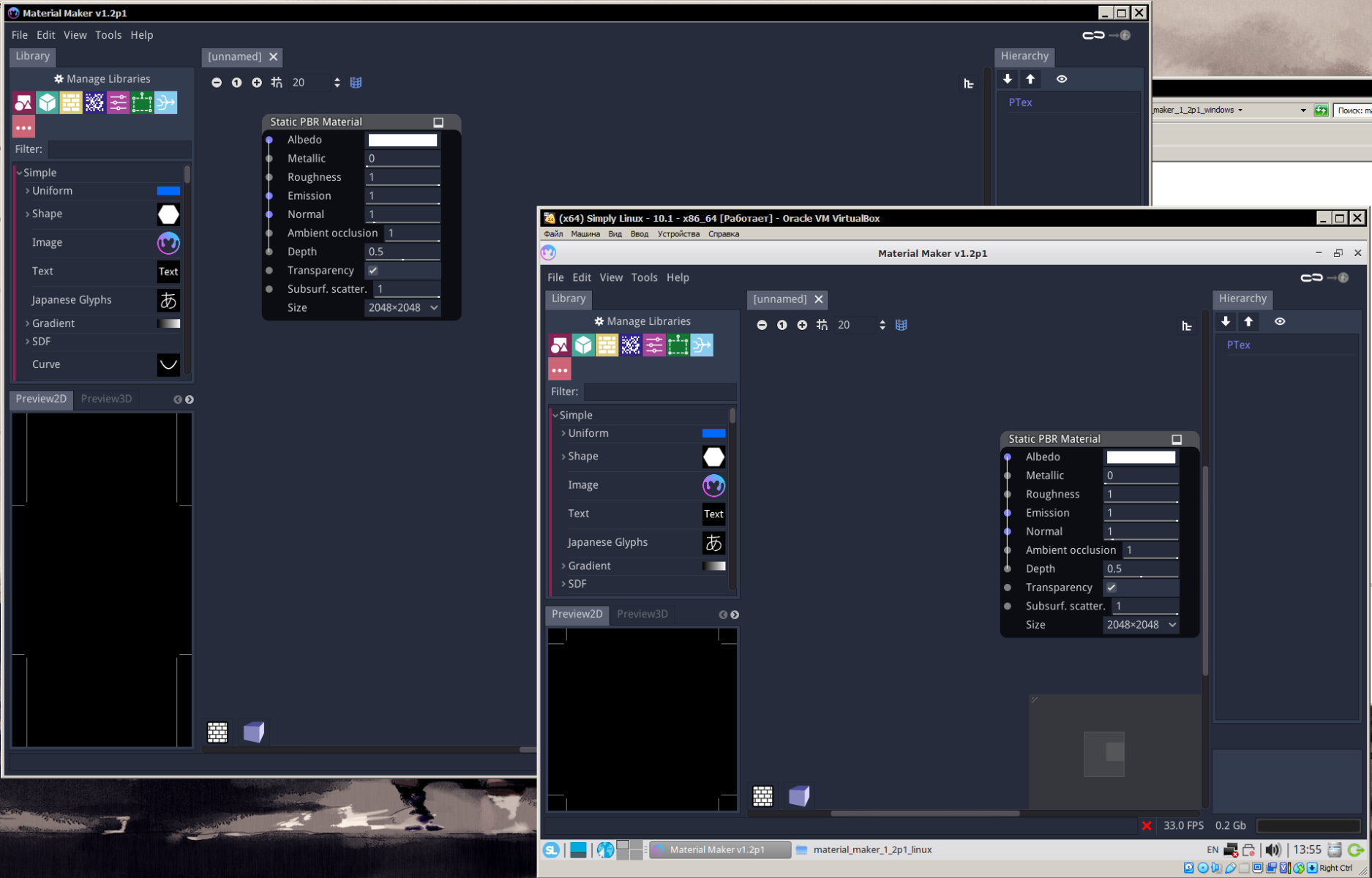Click Albedo white color swatch in VirtualBox node
The image size is (1372, 878).
pos(1140,457)
